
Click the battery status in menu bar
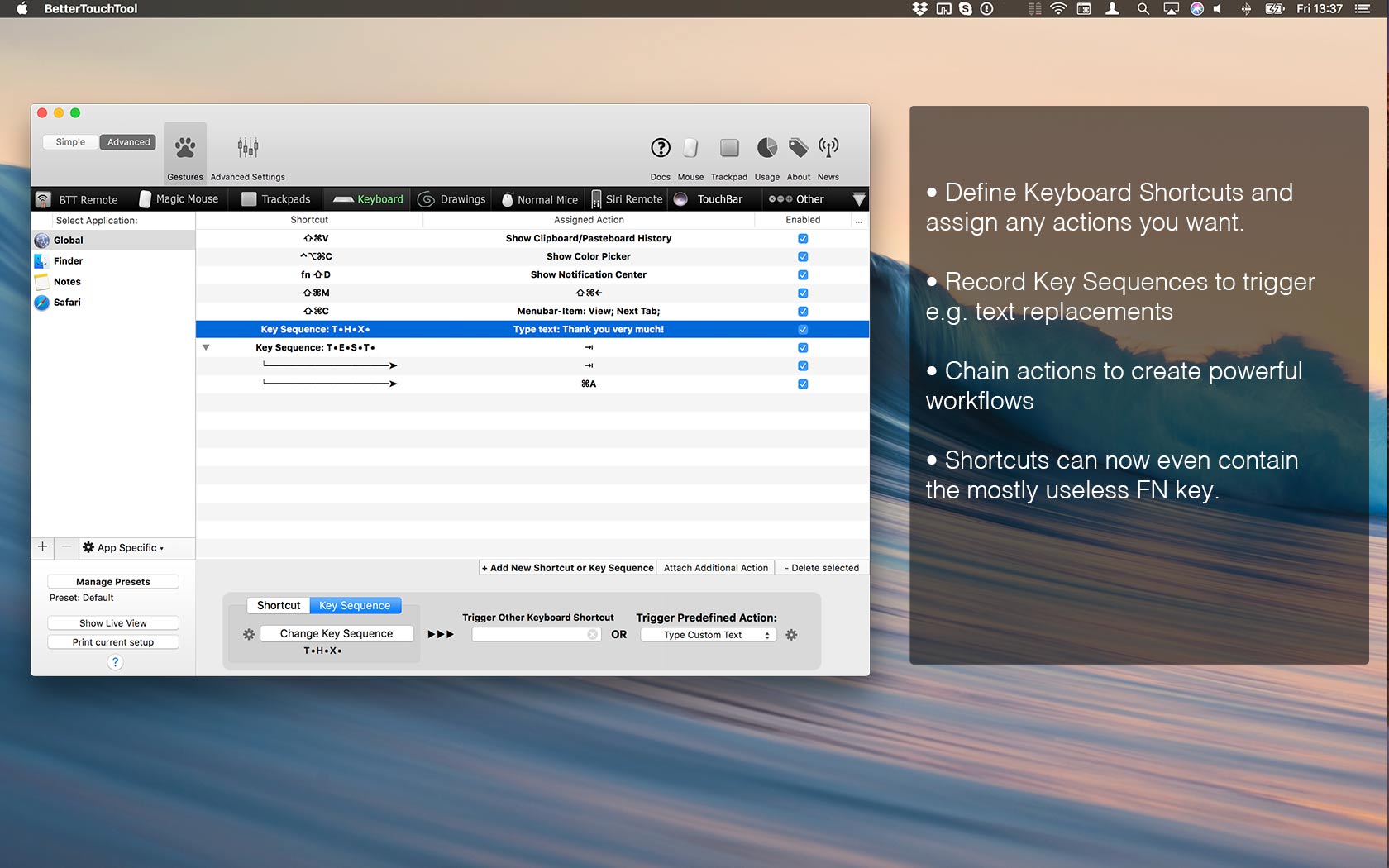(x=1273, y=8)
